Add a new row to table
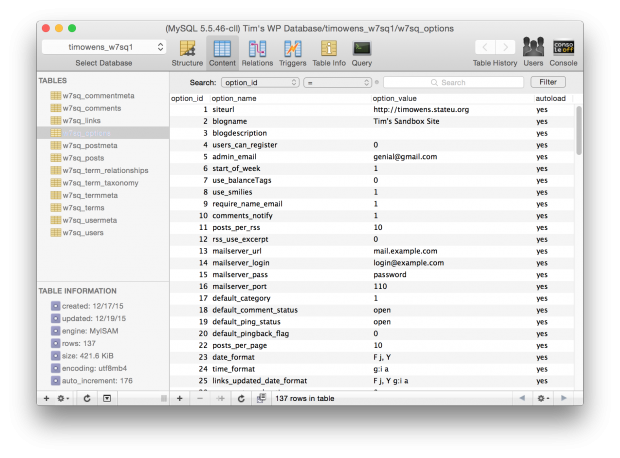 click(180, 398)
